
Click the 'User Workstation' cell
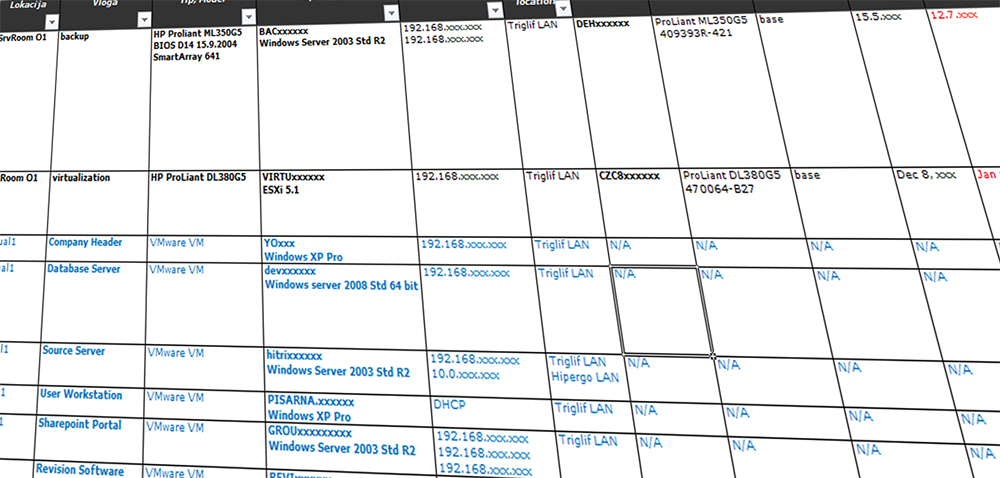[86, 402]
